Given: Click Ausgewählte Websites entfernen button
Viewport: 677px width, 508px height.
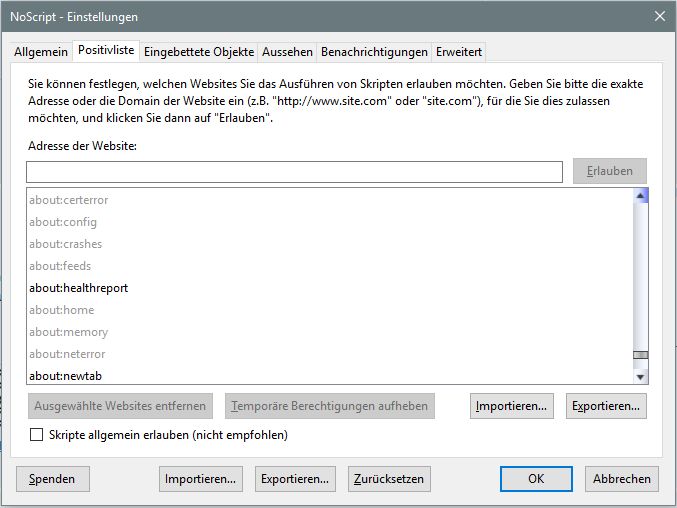Looking at the screenshot, I should pos(120,406).
